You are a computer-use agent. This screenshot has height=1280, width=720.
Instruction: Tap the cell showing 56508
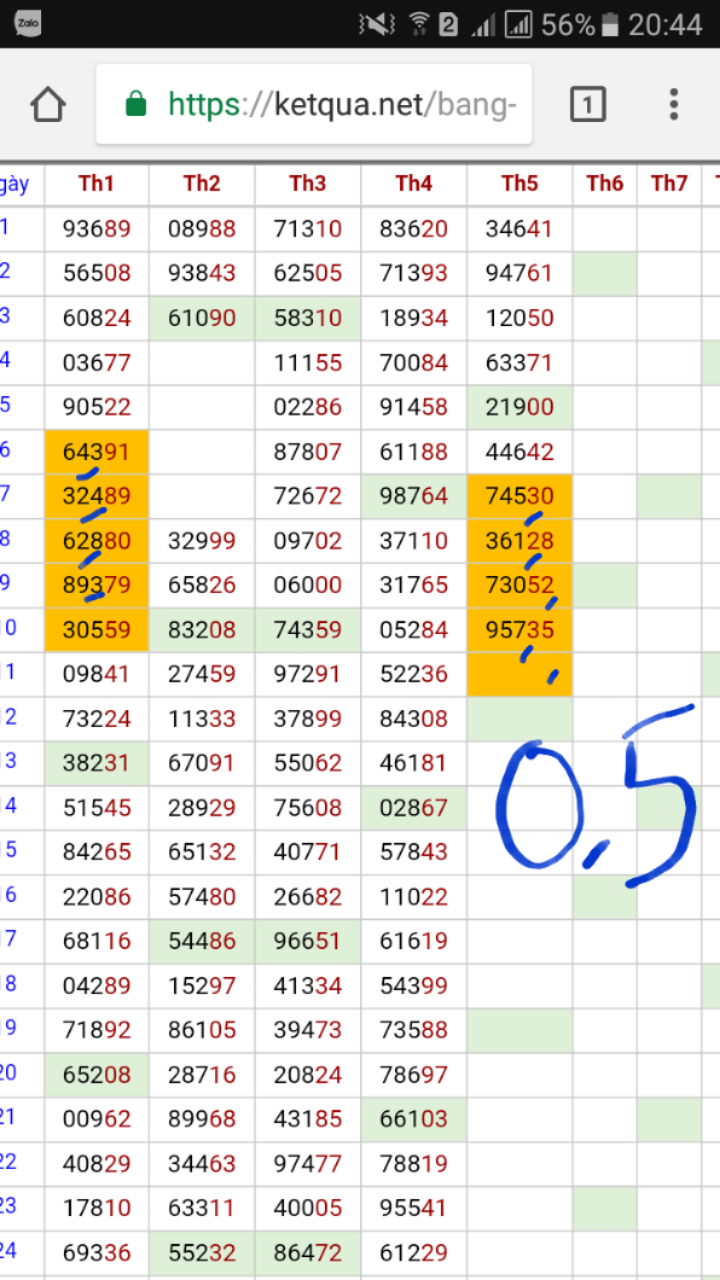click(x=97, y=274)
